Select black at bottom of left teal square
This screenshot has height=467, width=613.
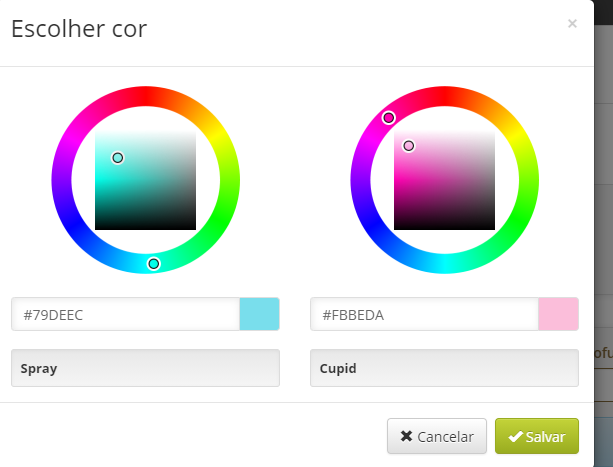click(145, 227)
